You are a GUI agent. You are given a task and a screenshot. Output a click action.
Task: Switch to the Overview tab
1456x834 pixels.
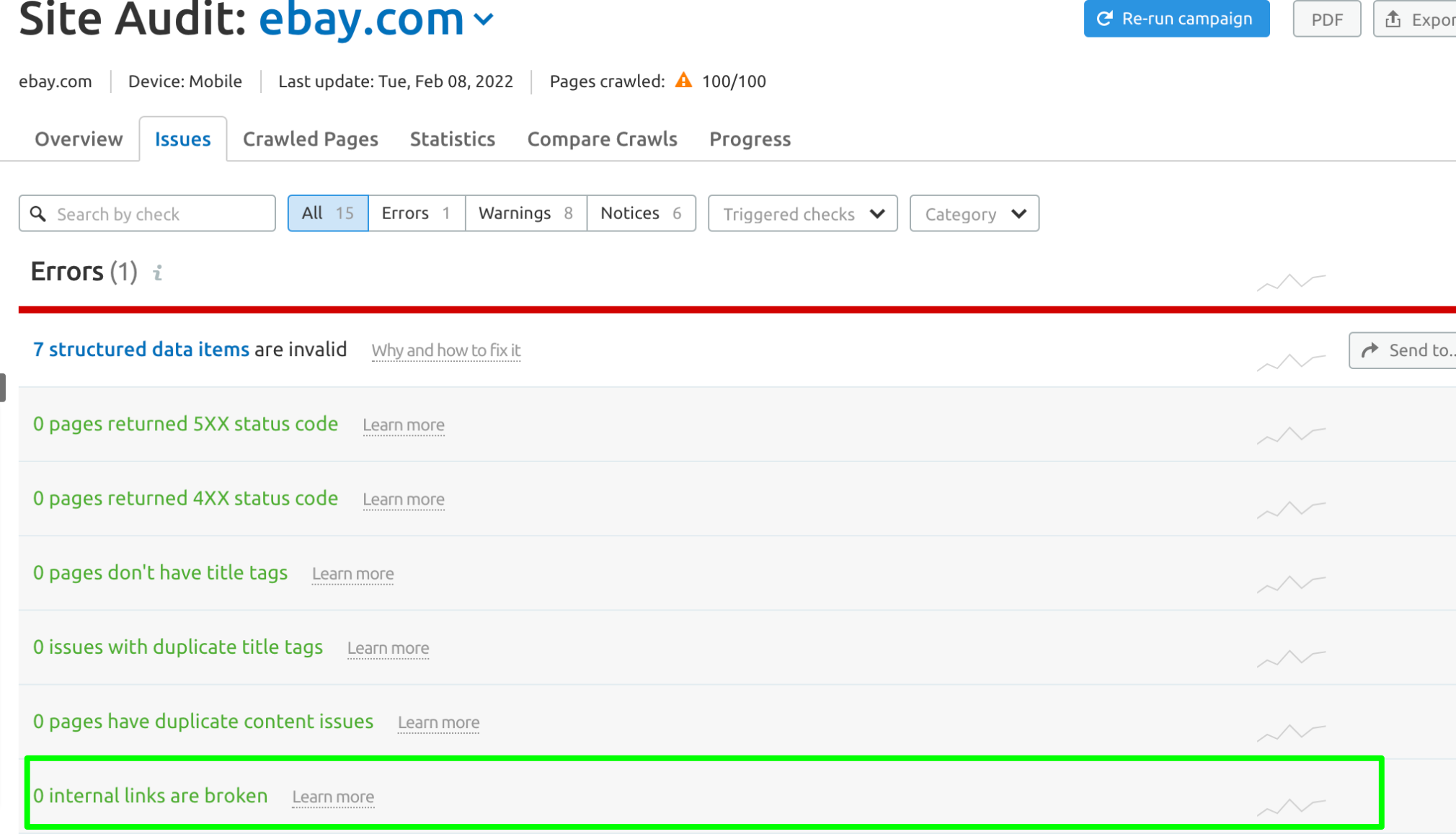click(79, 139)
